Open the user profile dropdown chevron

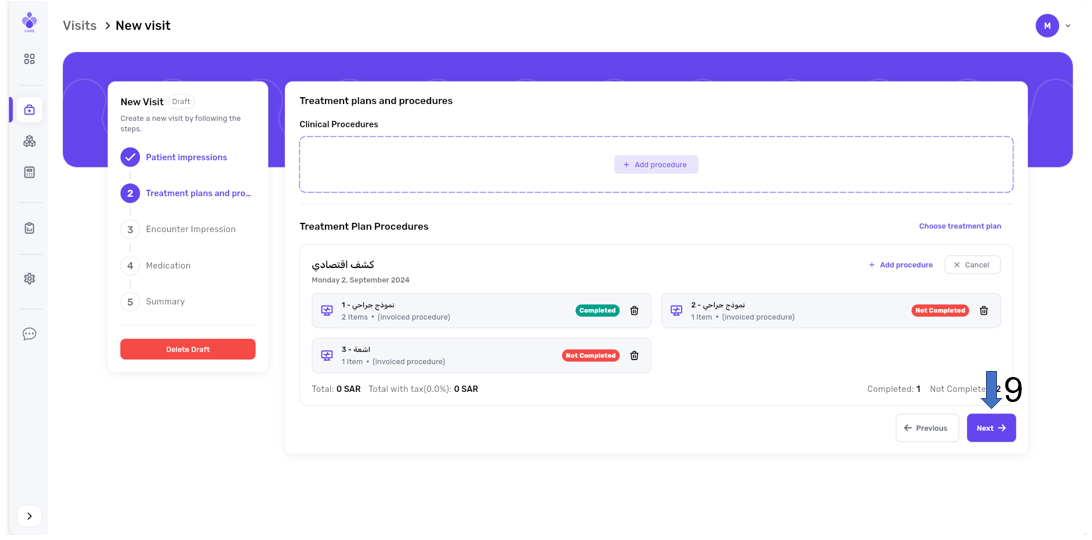[1068, 26]
